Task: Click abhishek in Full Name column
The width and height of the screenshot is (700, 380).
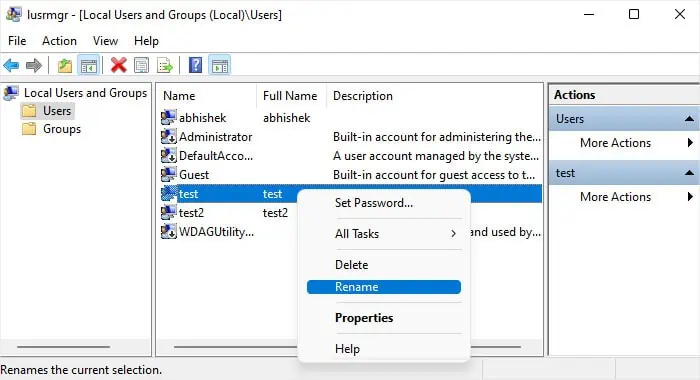Action: (x=287, y=118)
